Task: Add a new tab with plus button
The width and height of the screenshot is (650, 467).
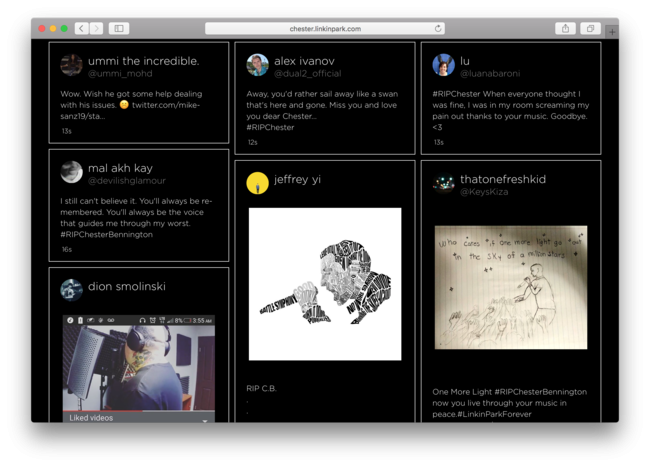Action: pos(612,32)
